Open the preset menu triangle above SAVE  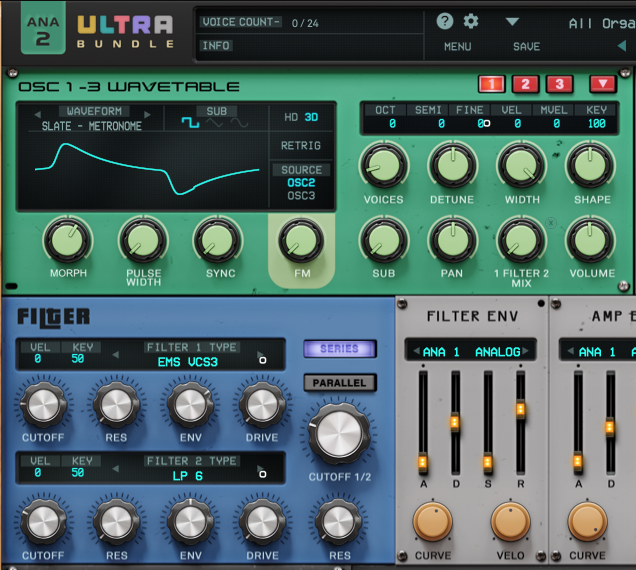point(512,22)
